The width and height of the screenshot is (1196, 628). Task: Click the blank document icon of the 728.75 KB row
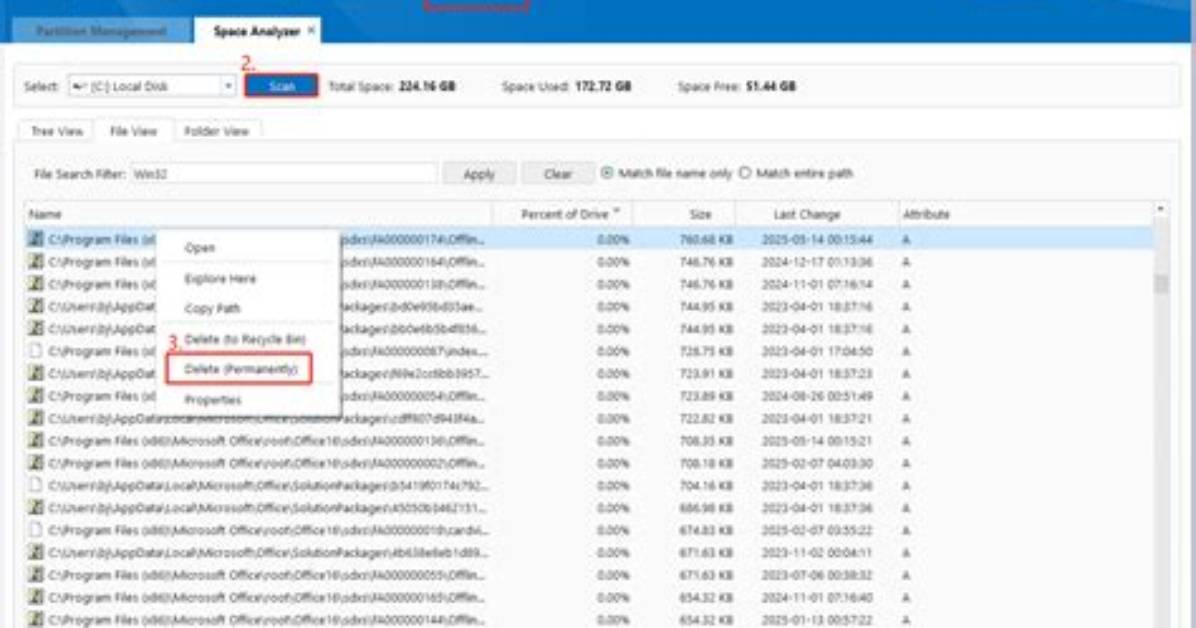tap(36, 351)
